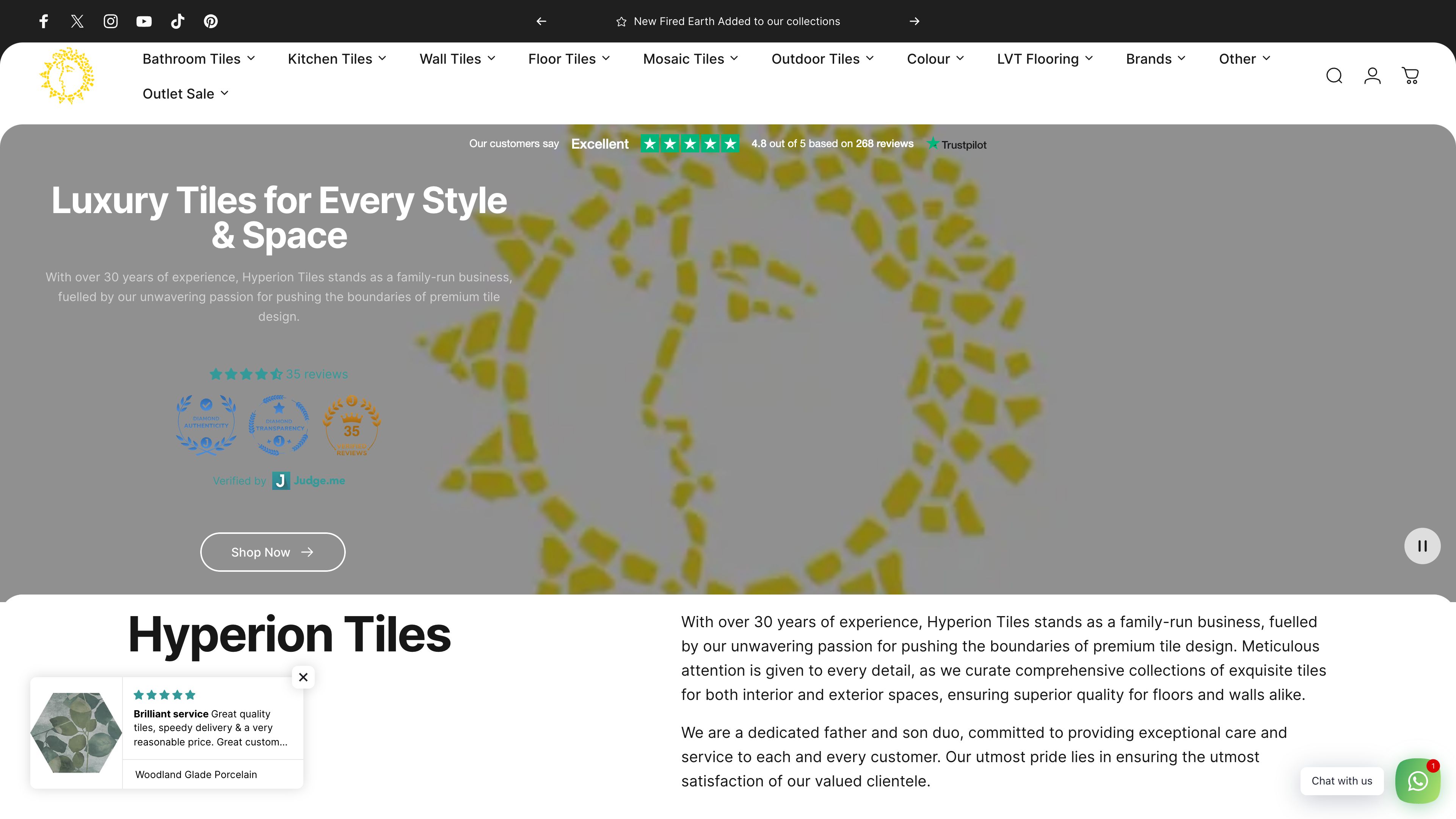Viewport: 1456px width, 819px height.
Task: Open the Instagram icon in the header
Action: tap(110, 21)
